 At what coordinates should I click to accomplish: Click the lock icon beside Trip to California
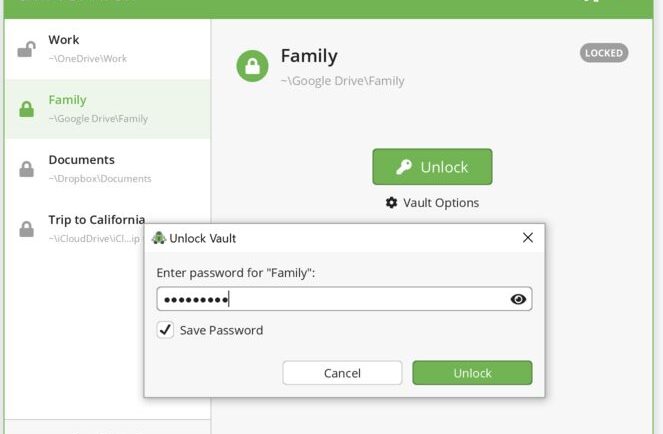26,229
